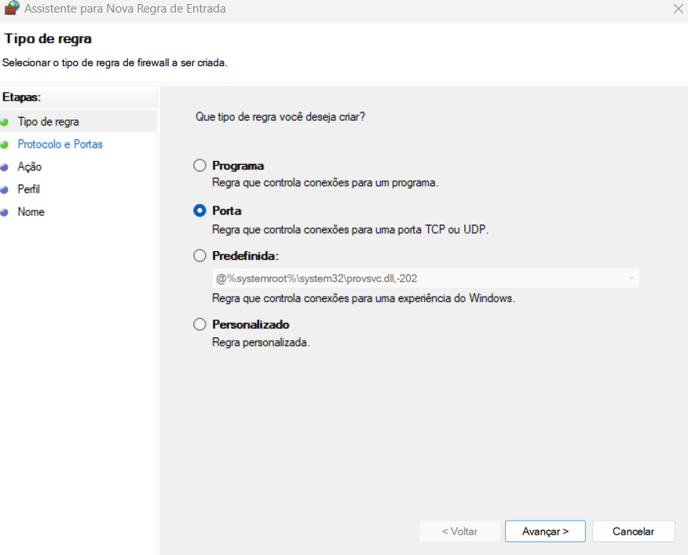
Task: Select the Perfil step in Etapas
Action: click(29, 190)
